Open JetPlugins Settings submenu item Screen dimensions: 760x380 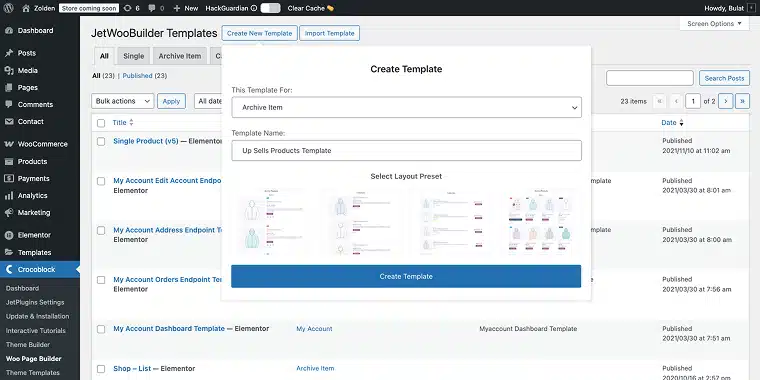point(35,302)
